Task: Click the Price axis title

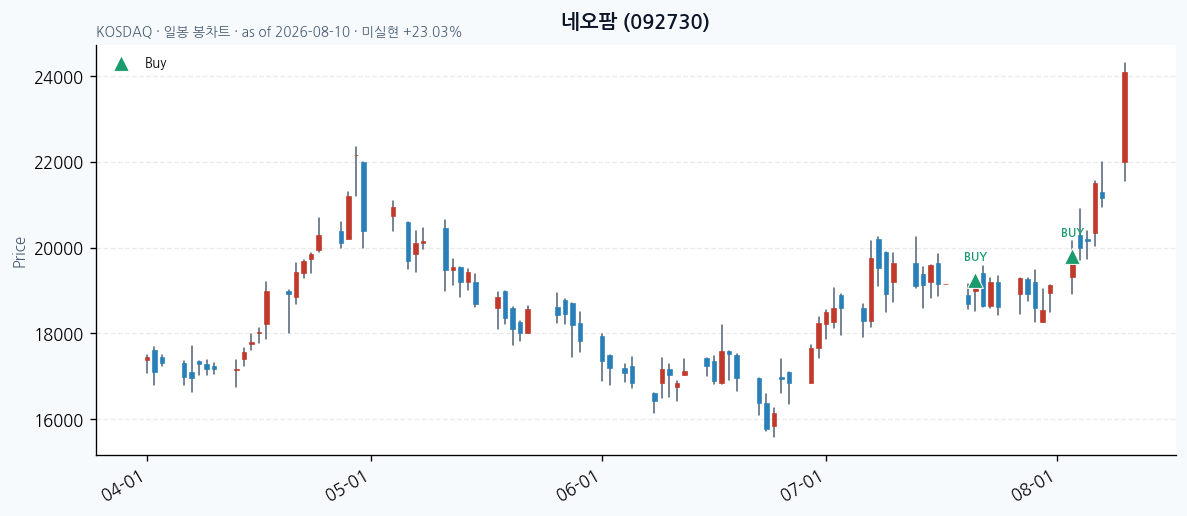Action: 20,252
